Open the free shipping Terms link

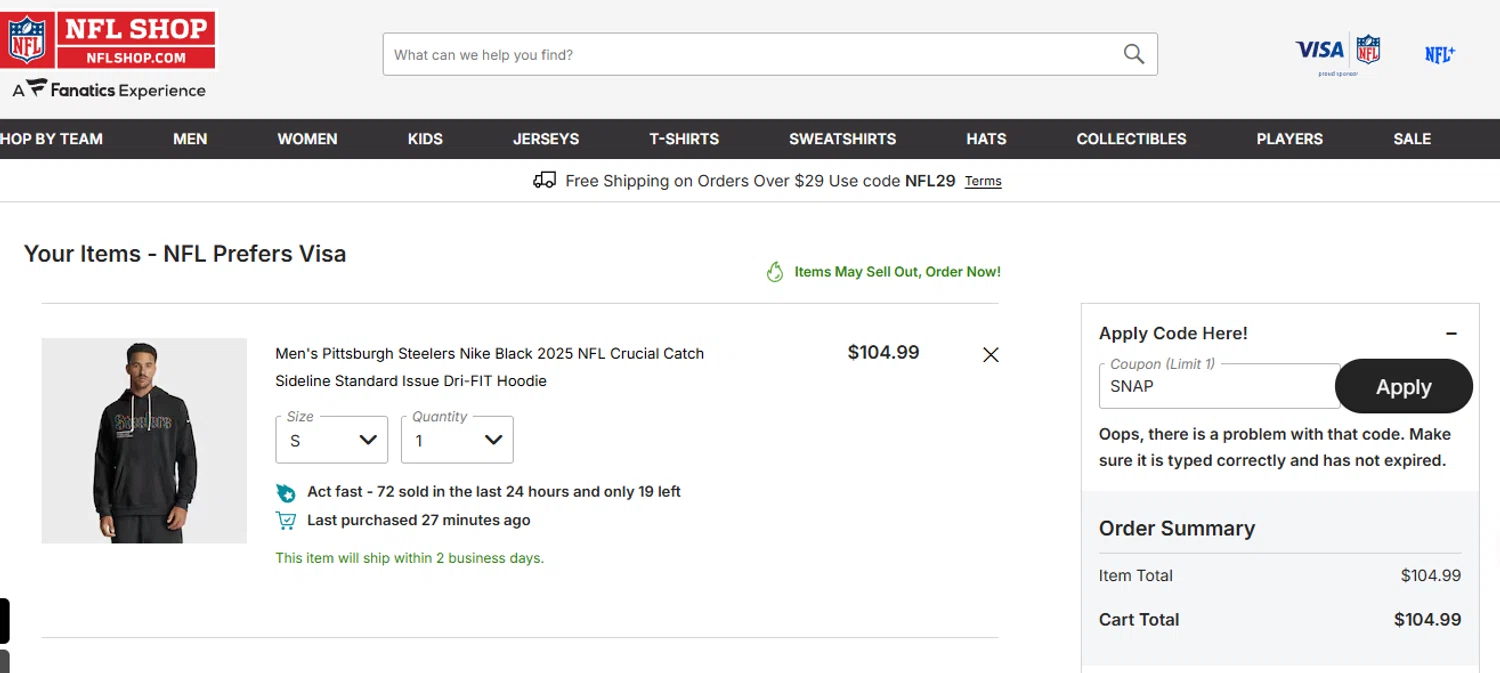pyautogui.click(x=983, y=181)
